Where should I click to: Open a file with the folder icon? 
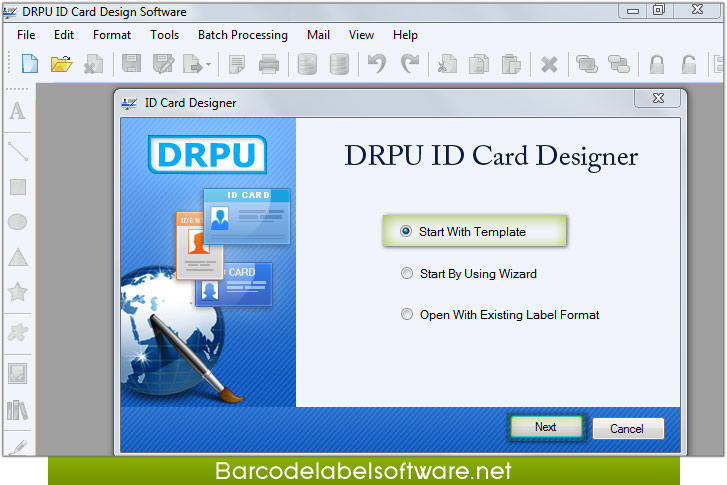[61, 64]
